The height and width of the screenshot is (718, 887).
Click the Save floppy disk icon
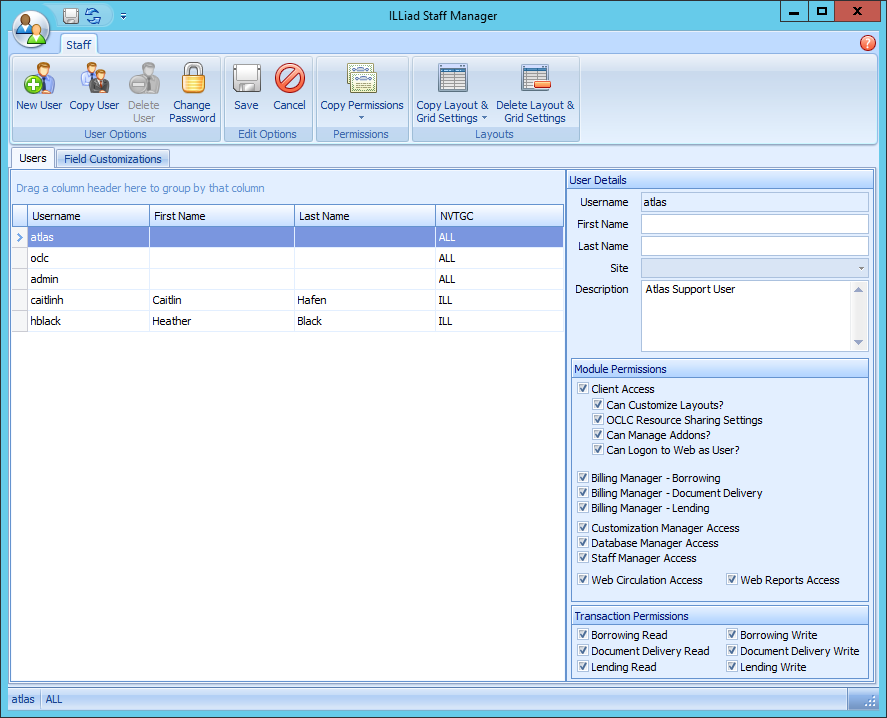click(x=246, y=80)
